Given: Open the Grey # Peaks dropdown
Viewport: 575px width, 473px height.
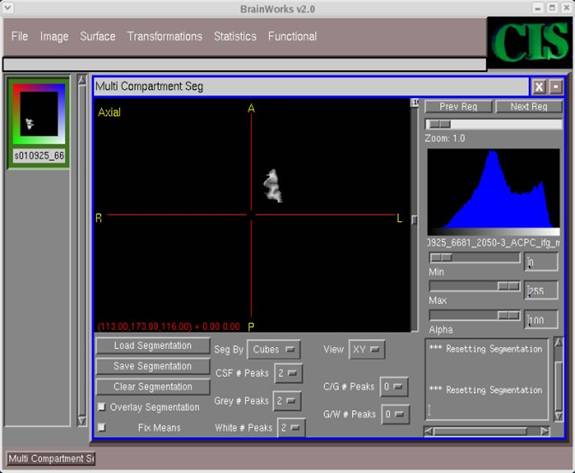Looking at the screenshot, I should pyautogui.click(x=287, y=401).
